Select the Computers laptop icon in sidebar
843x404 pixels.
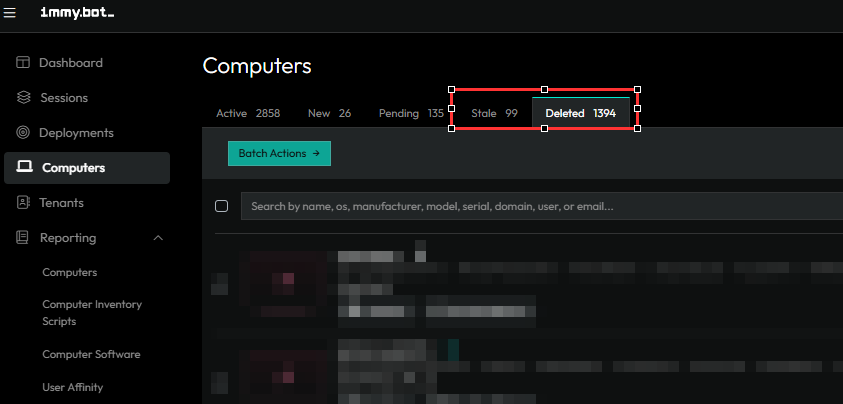tap(23, 168)
